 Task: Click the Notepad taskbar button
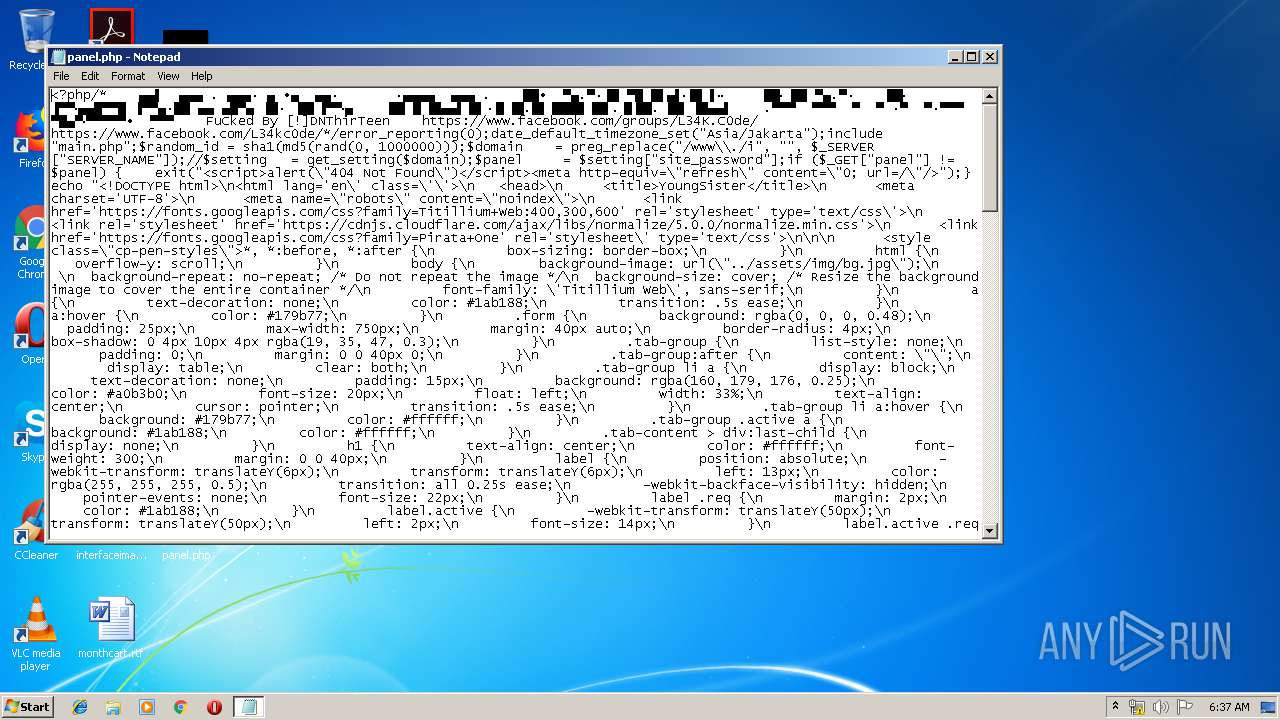[x=248, y=707]
